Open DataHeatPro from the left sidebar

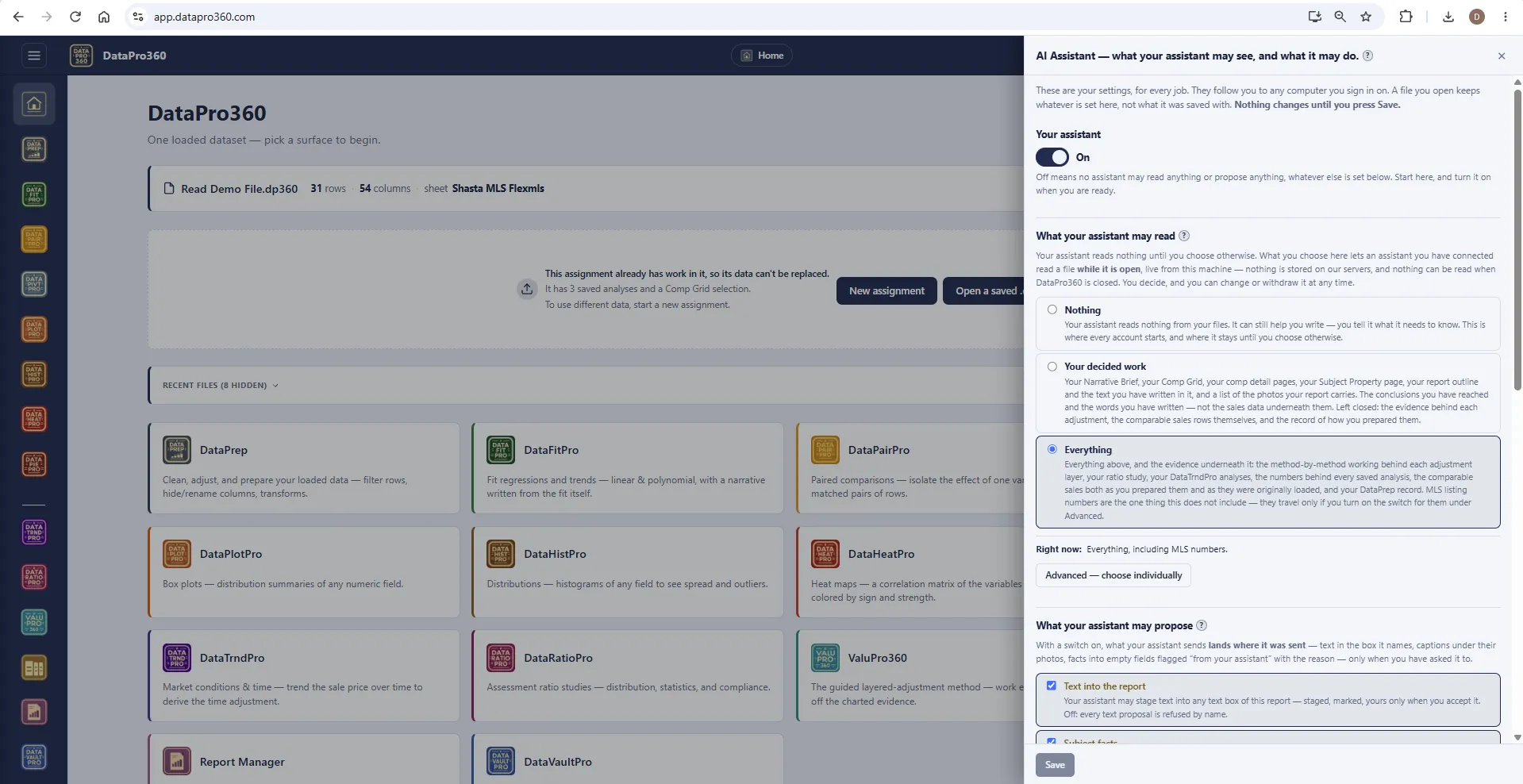(34, 419)
